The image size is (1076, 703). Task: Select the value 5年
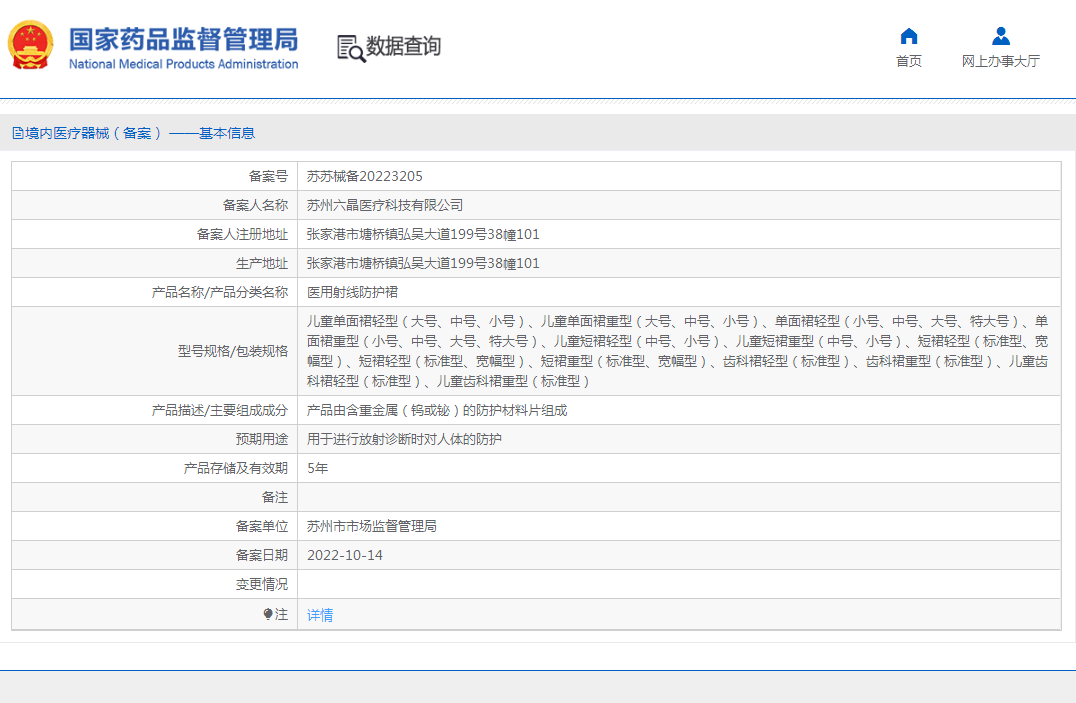(x=317, y=468)
